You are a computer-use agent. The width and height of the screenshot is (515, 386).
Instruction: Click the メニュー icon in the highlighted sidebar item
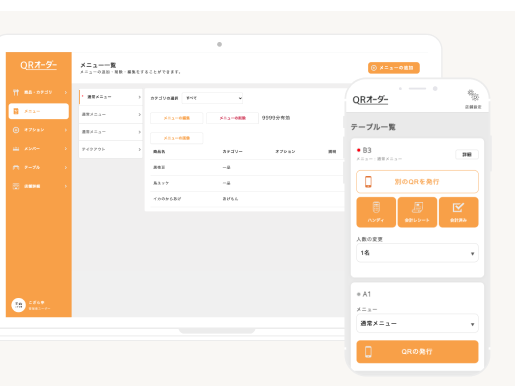[x=16, y=111]
